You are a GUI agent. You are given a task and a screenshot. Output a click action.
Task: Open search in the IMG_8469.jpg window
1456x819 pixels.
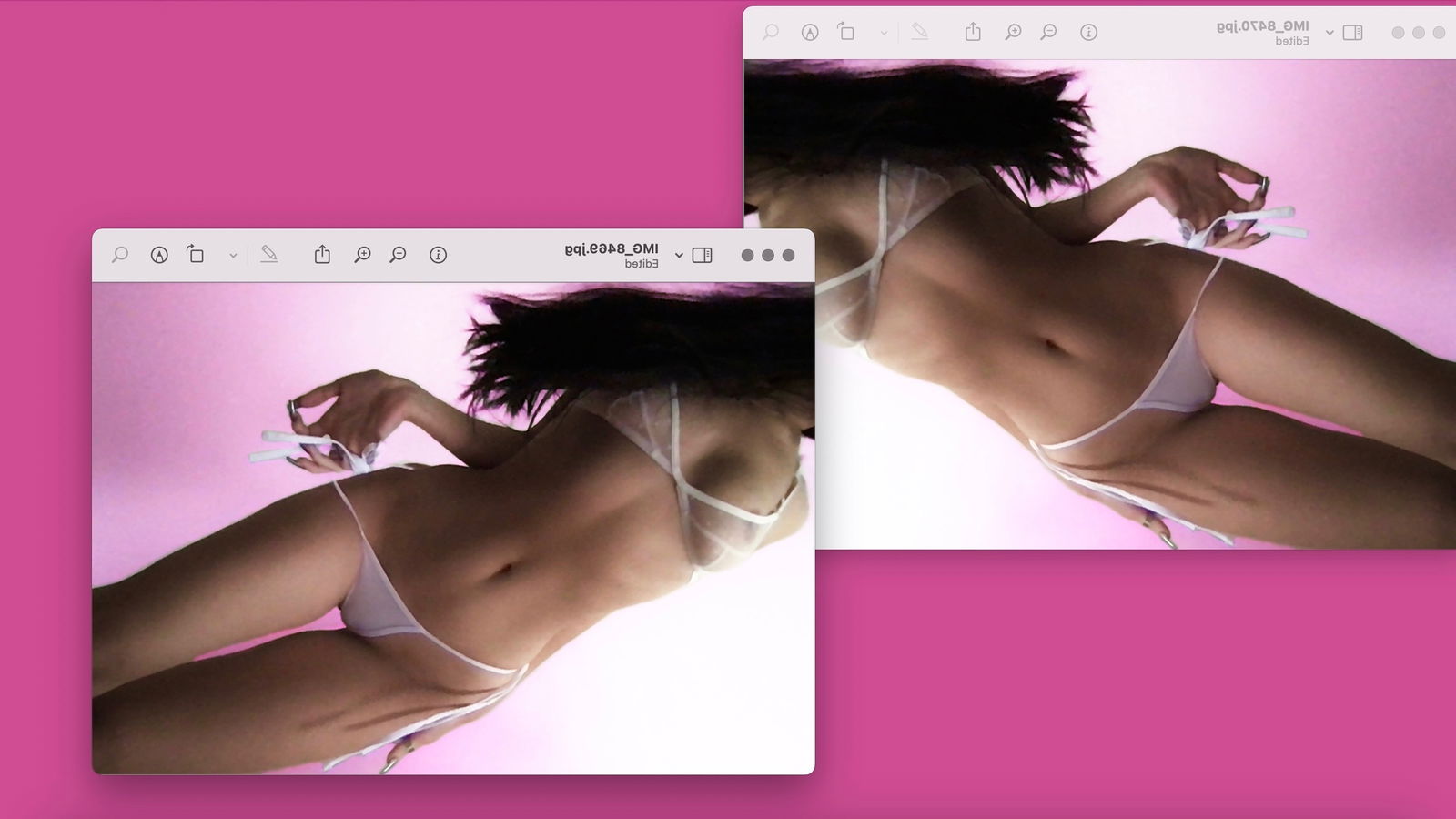[120, 255]
